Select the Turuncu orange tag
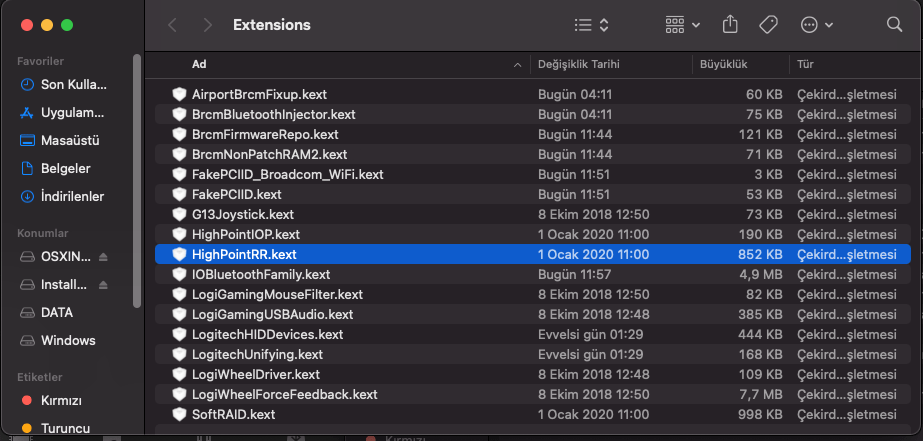923x441 pixels. tap(66, 428)
